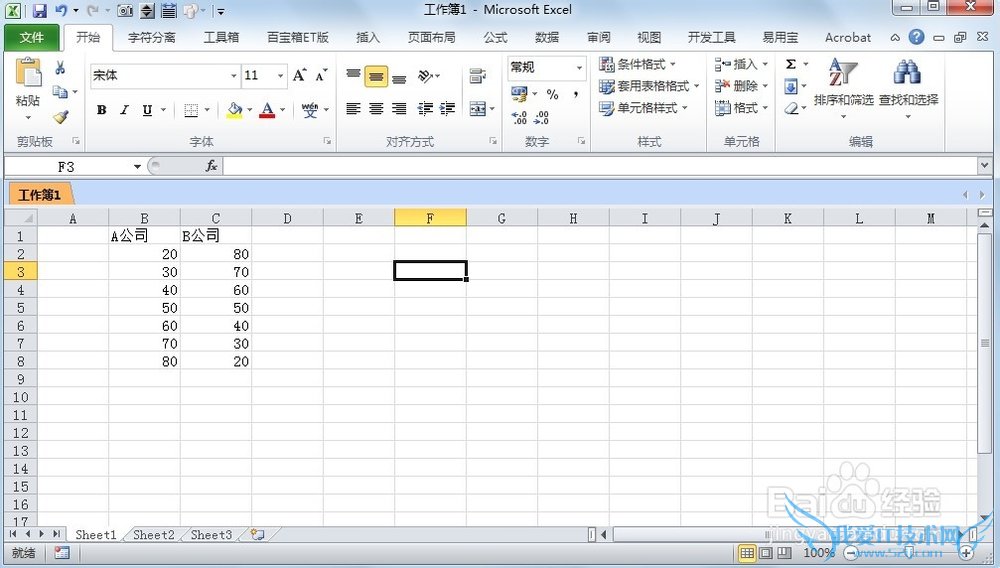
Task: Click the Wrap Text icon
Action: pos(478,76)
